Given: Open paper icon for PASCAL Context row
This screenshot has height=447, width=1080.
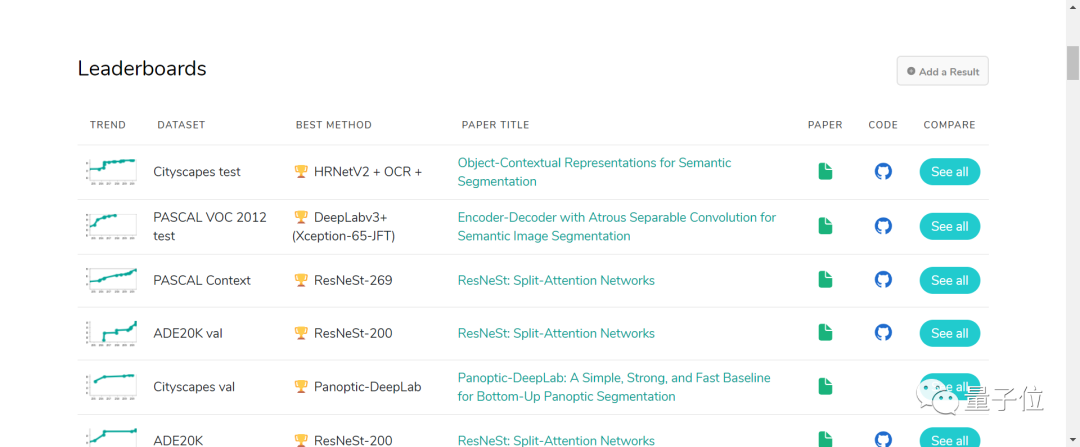Looking at the screenshot, I should (x=825, y=280).
